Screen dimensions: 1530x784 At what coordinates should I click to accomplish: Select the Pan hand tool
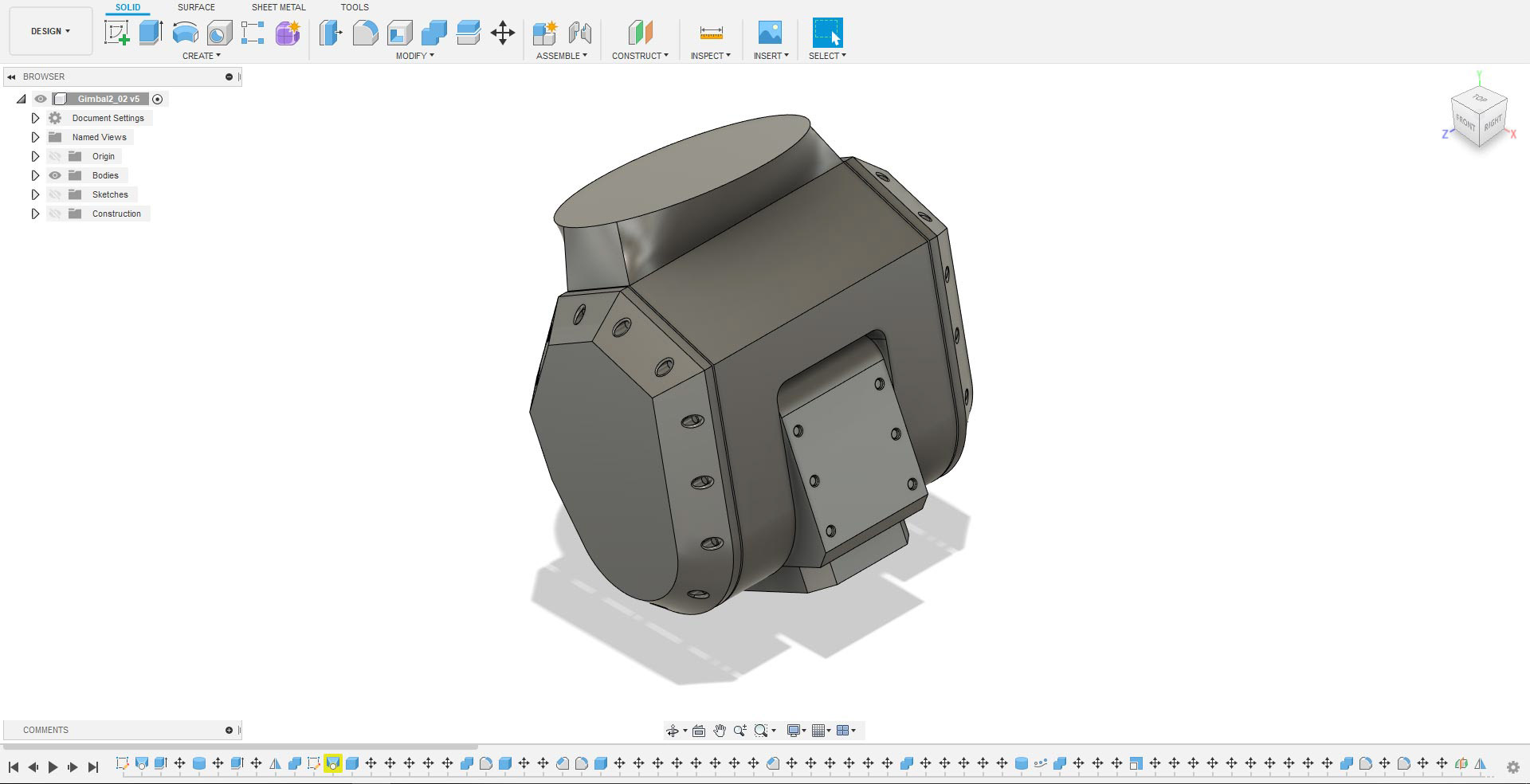(x=720, y=731)
